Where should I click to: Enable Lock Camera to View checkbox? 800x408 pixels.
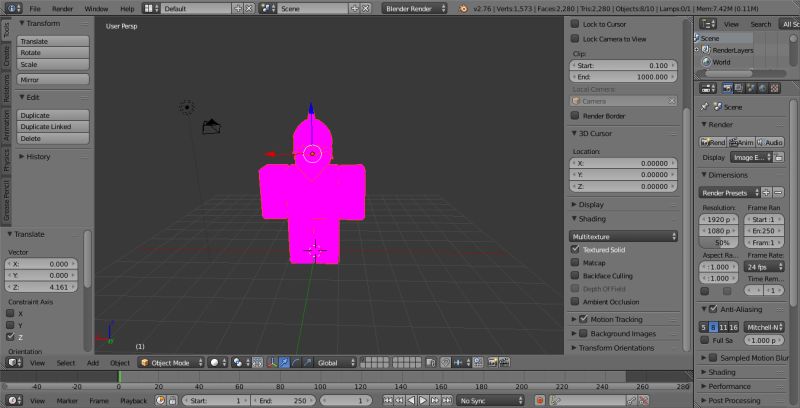[x=575, y=39]
